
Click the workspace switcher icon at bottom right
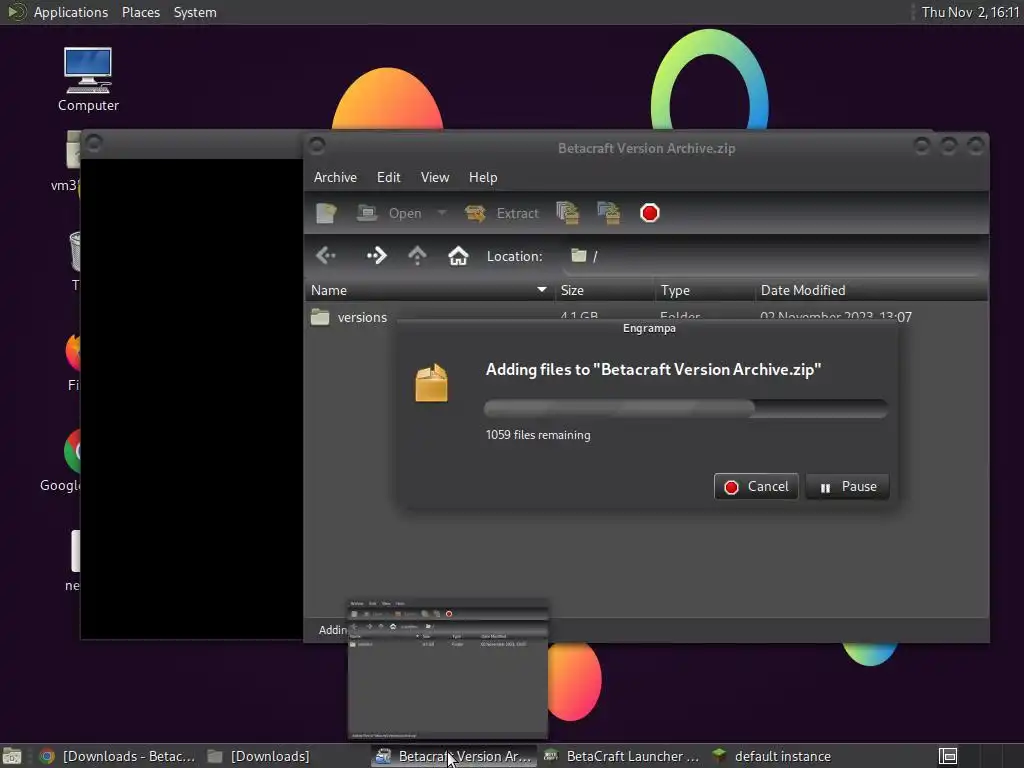[948, 756]
